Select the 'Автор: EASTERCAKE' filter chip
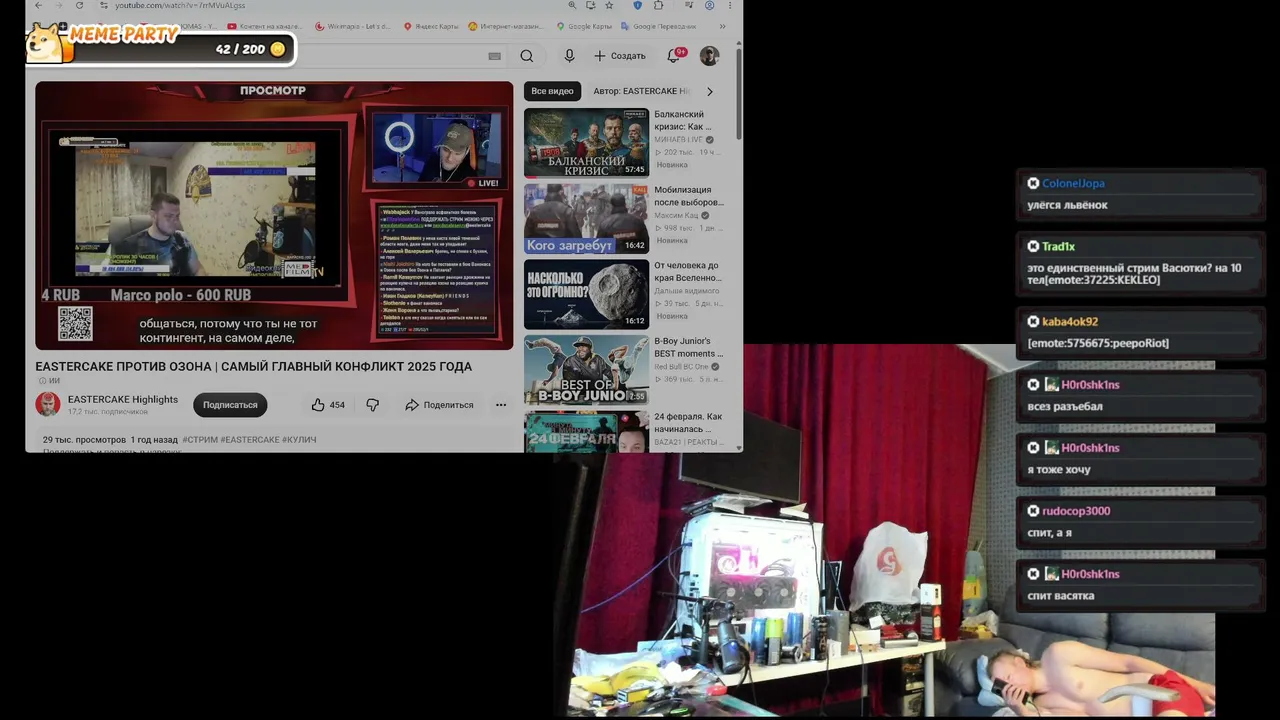1280x720 pixels. 641,91
